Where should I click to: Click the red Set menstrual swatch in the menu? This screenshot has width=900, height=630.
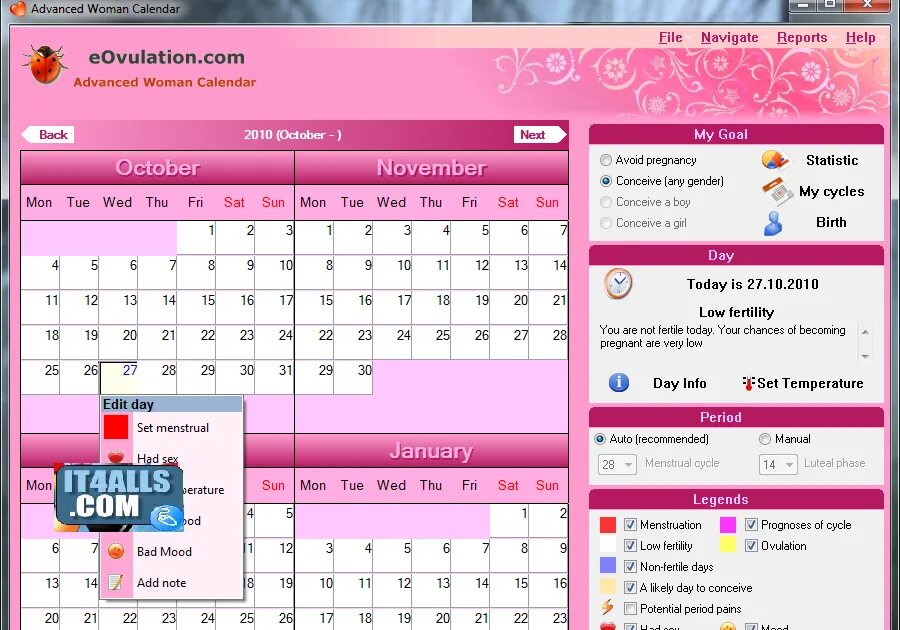[116, 427]
